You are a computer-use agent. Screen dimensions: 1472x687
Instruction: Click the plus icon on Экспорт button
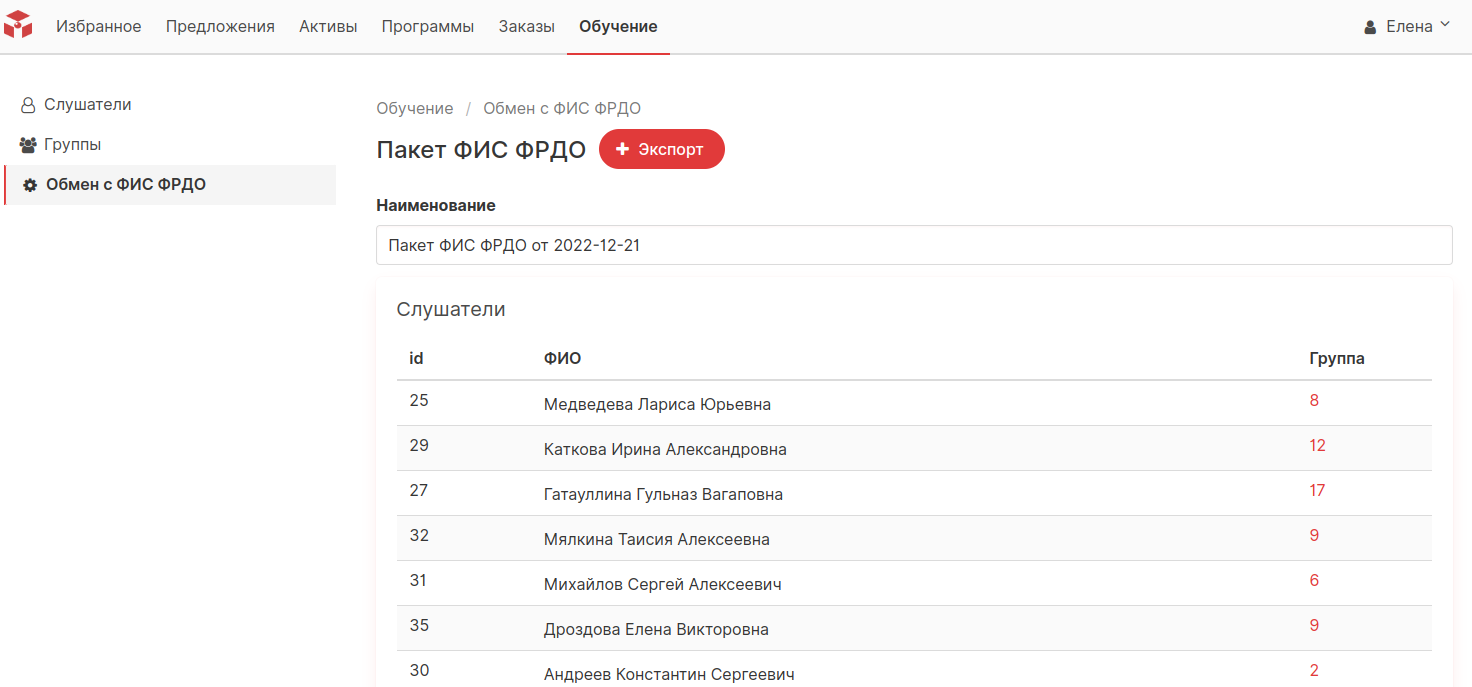(622, 149)
